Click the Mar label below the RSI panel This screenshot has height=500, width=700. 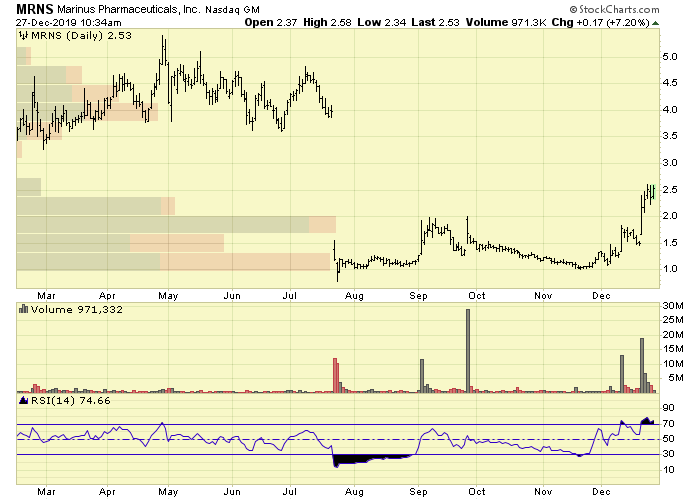pyautogui.click(x=46, y=492)
